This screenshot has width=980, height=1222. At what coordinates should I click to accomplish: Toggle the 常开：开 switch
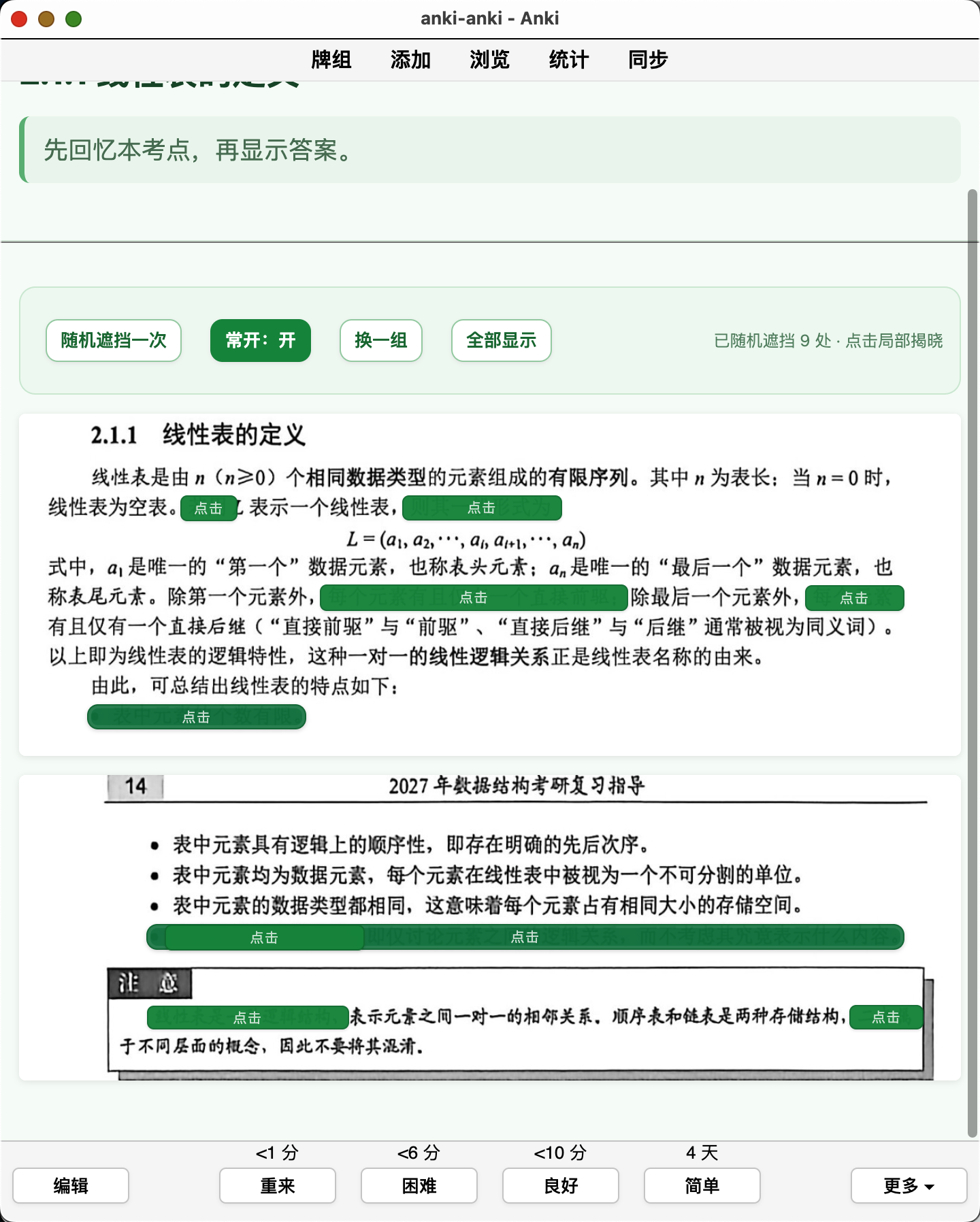[261, 340]
